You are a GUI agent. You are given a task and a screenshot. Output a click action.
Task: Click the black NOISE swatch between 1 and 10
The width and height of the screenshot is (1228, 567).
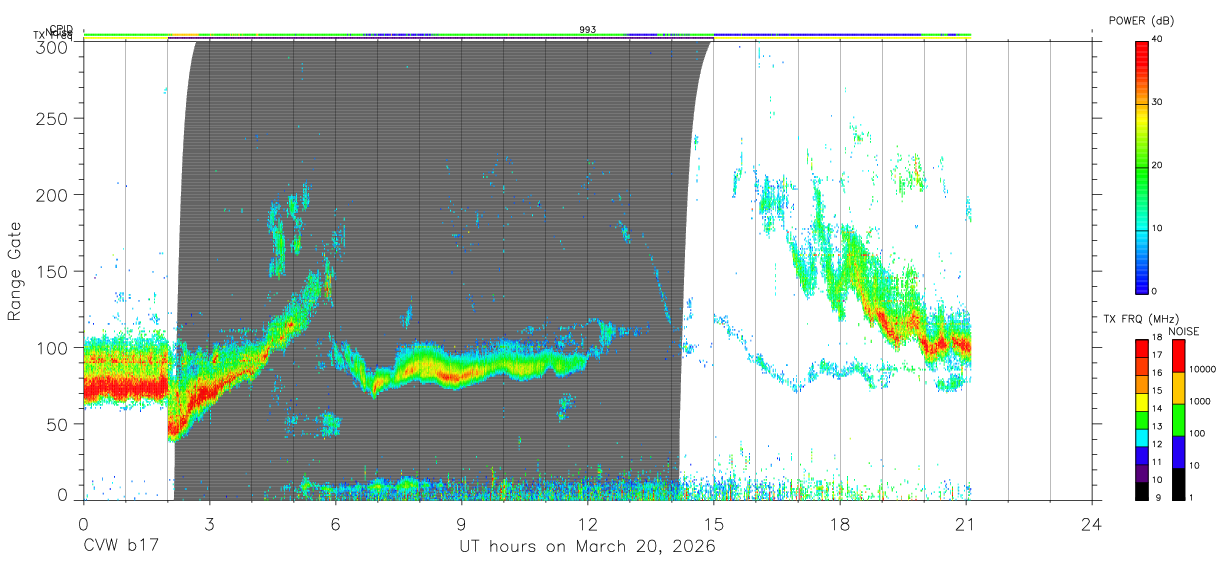point(1178,484)
